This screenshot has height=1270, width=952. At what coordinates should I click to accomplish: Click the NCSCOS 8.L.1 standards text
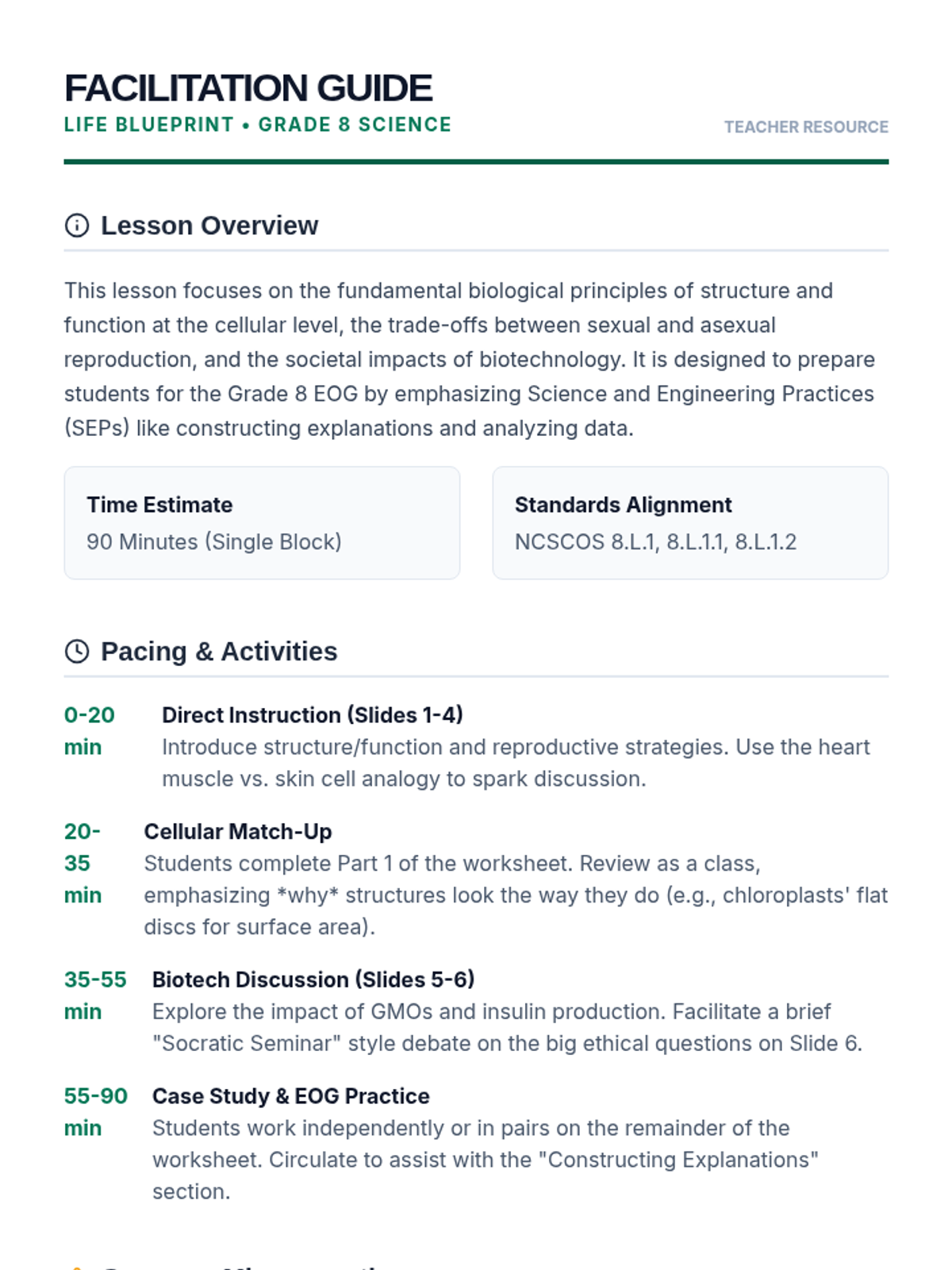[x=655, y=542]
